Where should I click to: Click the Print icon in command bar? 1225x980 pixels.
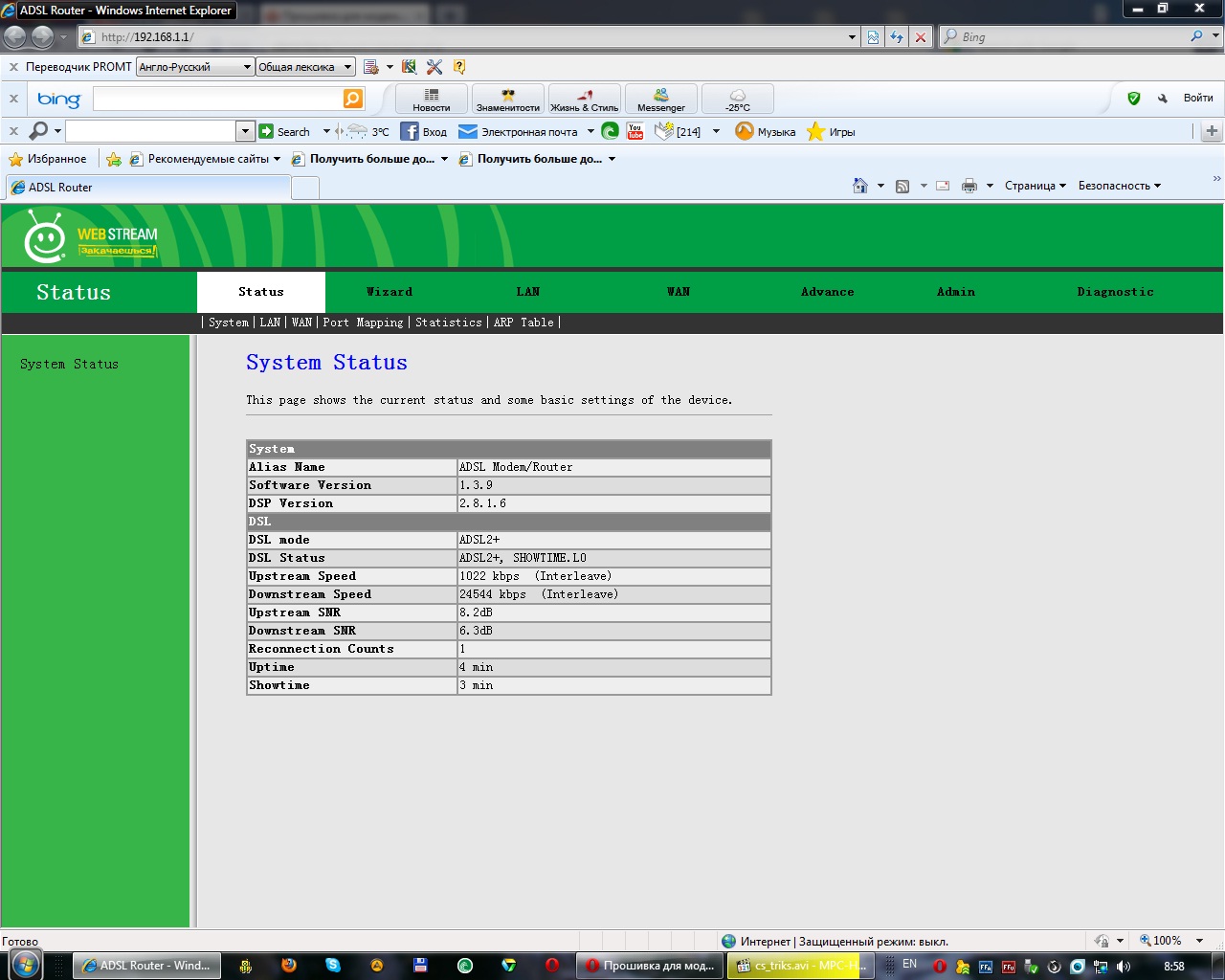coord(969,186)
